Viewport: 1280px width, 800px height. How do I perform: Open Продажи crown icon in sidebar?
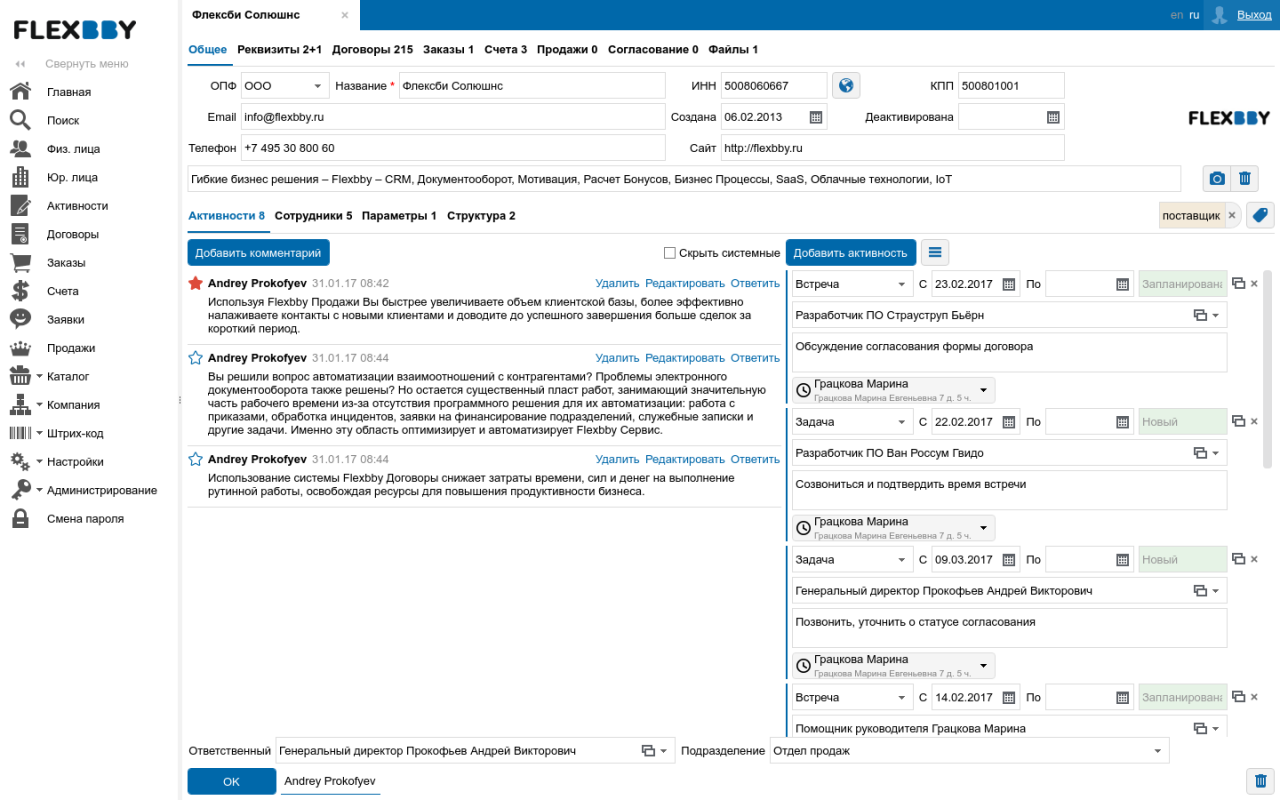point(20,348)
